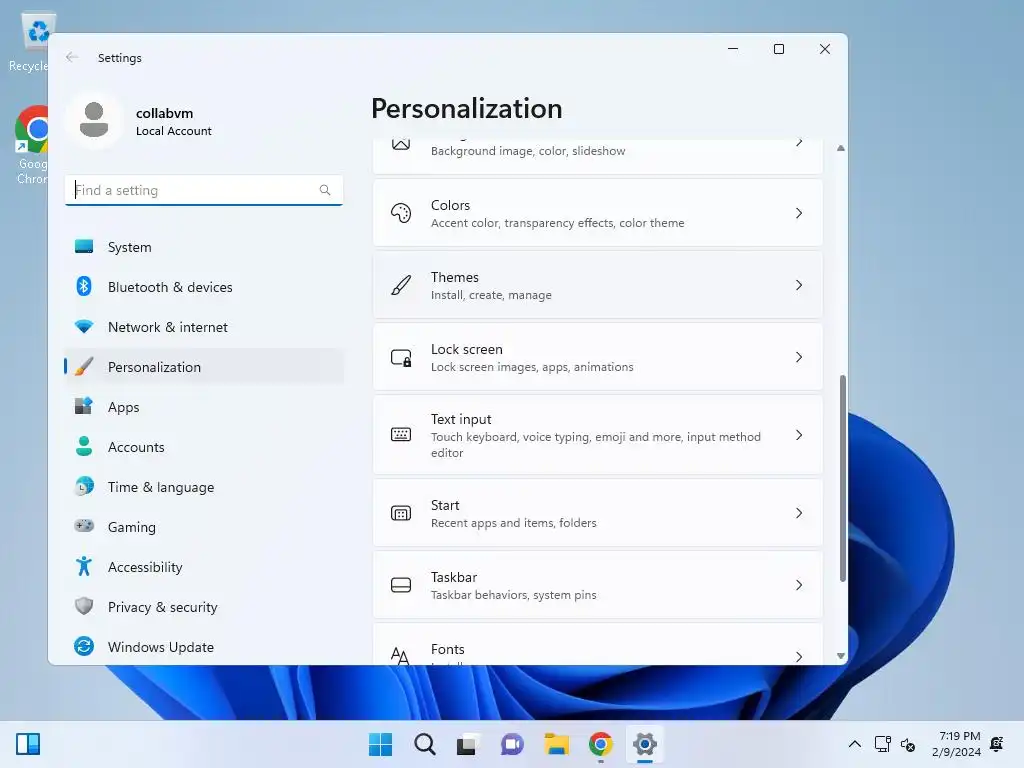Click the Recycle Bin desktop icon
The image size is (1024, 768).
(34, 42)
